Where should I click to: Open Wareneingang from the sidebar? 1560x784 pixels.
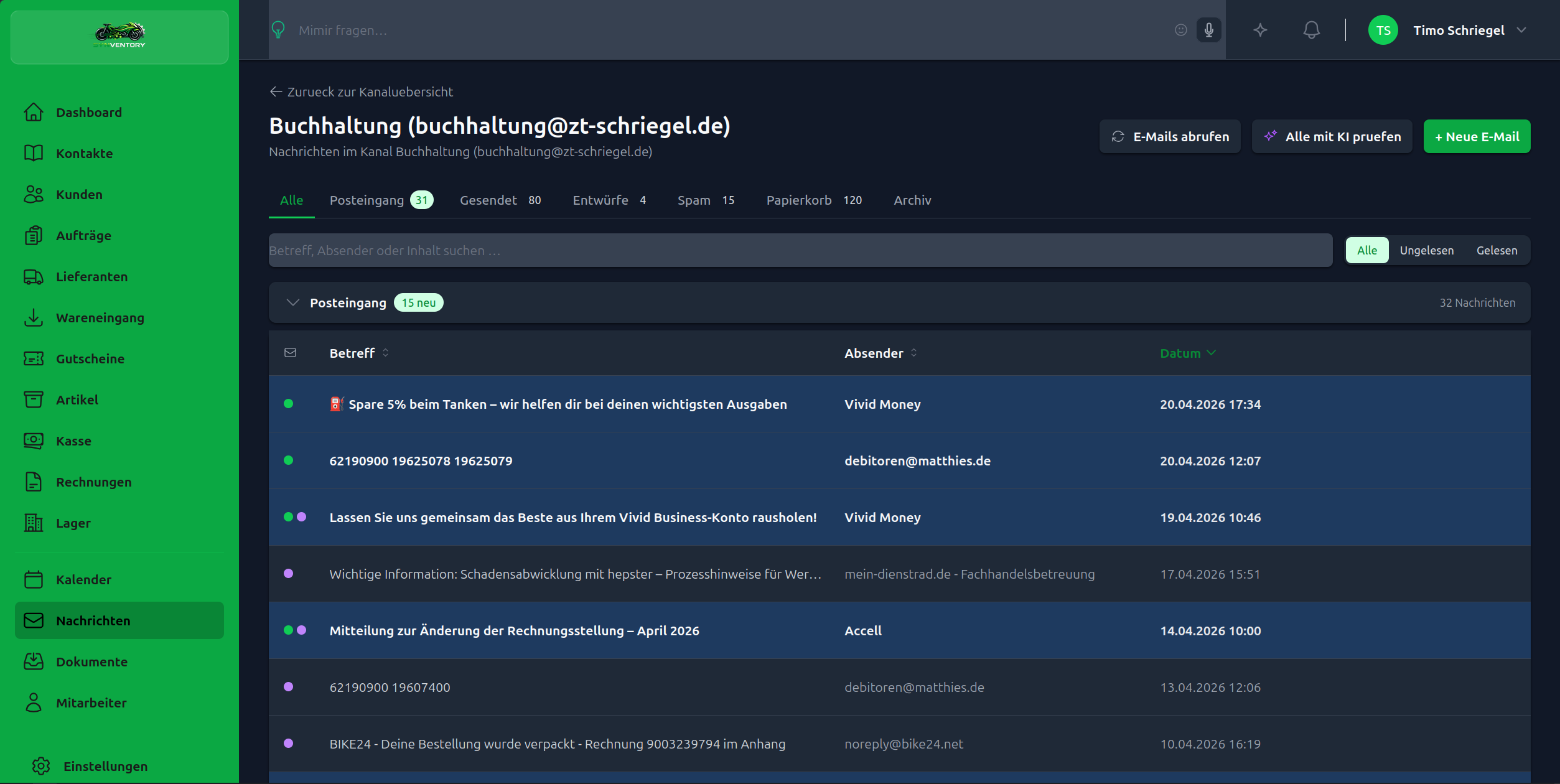(100, 318)
